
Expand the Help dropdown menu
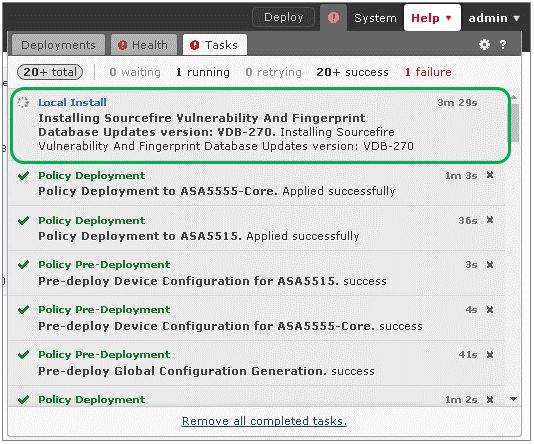coord(432,18)
